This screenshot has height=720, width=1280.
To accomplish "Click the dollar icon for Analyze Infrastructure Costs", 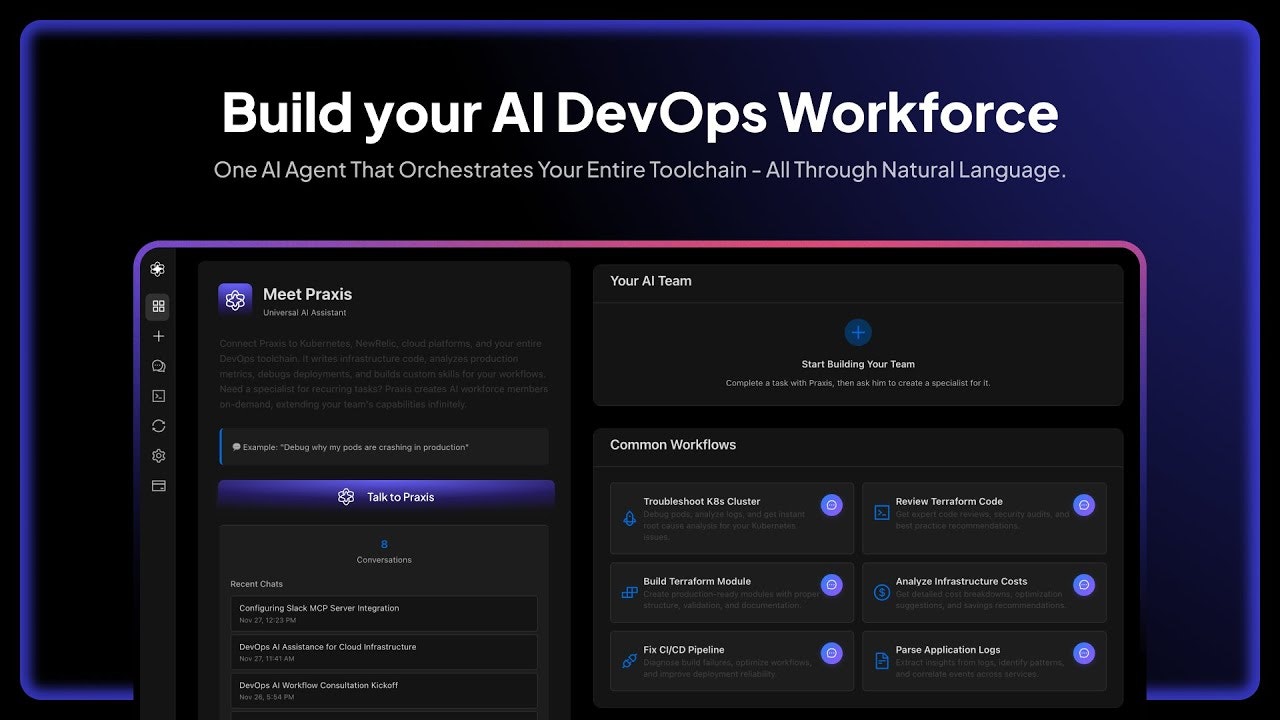I will tap(882, 592).
